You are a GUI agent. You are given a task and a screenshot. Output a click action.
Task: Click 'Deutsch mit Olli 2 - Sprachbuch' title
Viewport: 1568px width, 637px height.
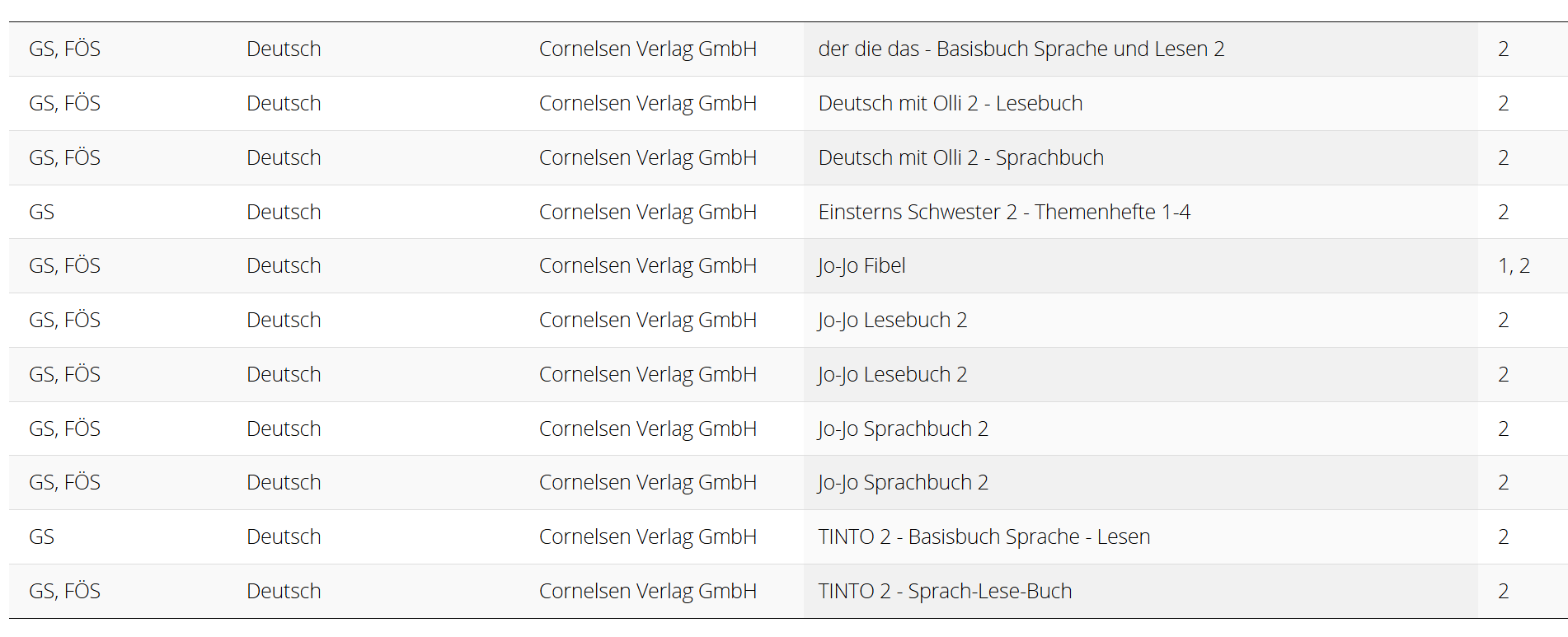960,158
